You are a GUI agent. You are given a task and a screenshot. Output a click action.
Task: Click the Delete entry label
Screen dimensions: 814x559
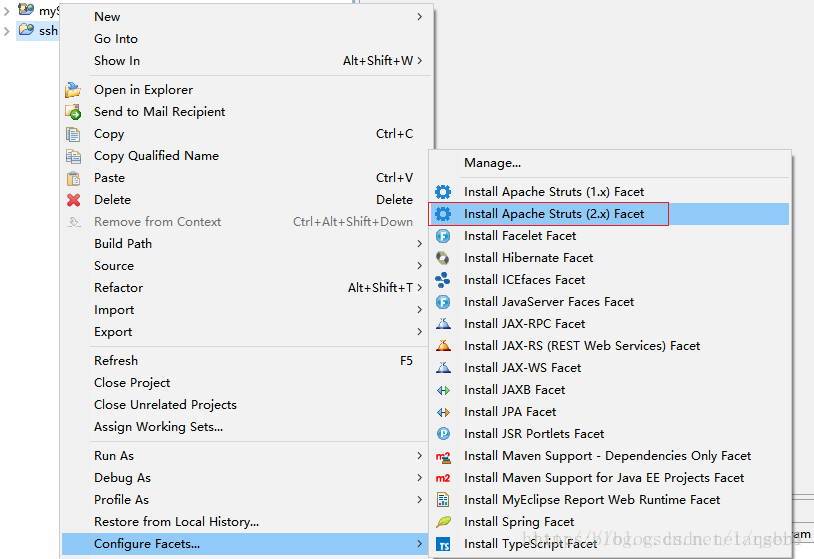tap(112, 200)
